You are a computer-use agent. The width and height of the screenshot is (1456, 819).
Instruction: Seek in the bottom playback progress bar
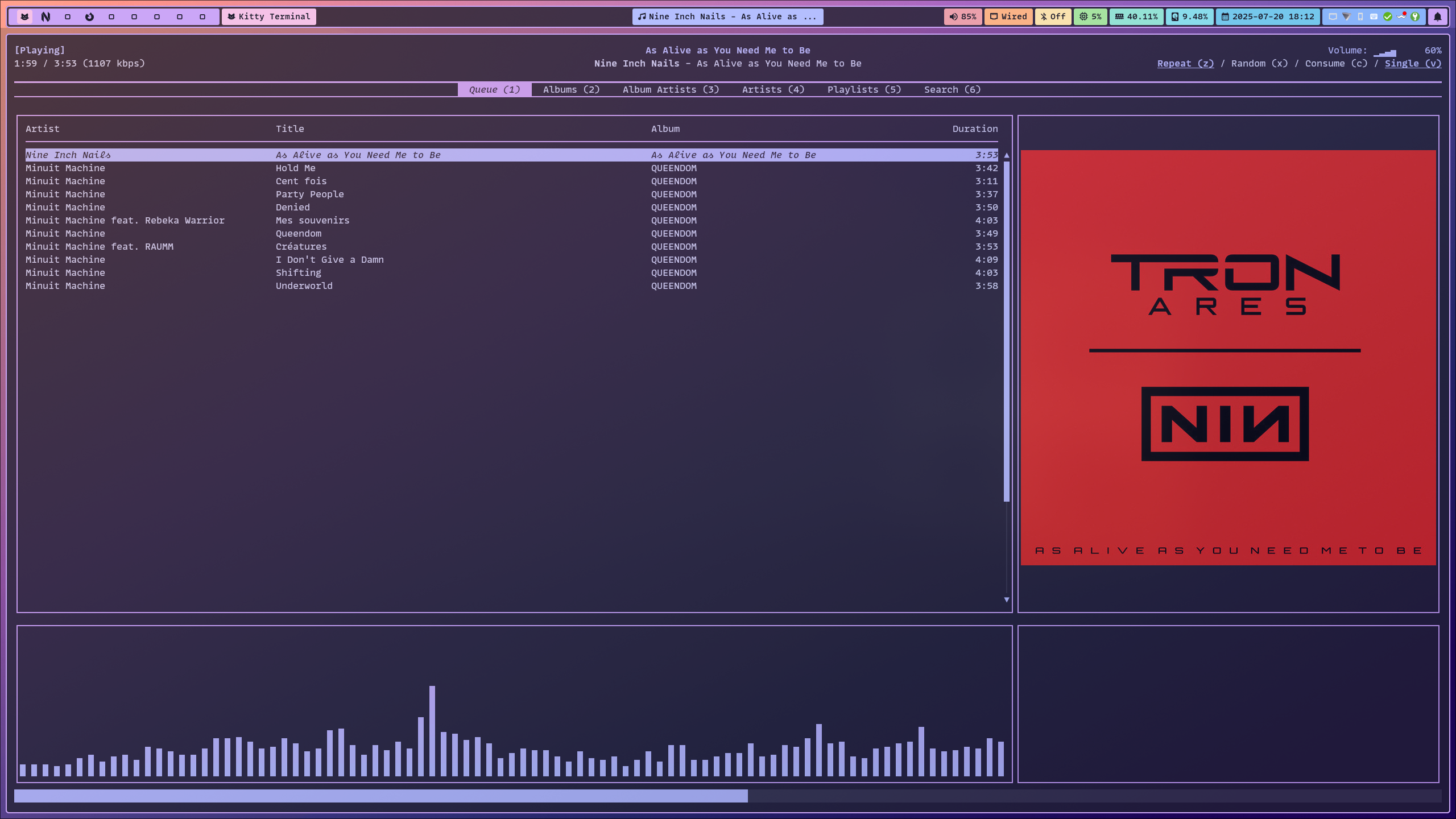[x=727, y=796]
